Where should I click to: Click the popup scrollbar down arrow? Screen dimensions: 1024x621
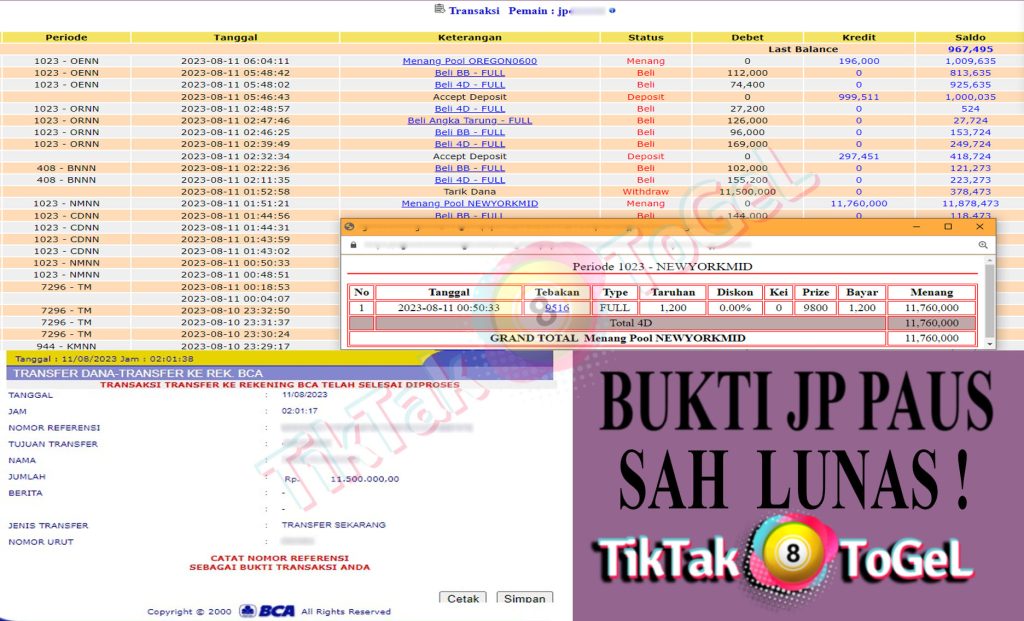990,343
